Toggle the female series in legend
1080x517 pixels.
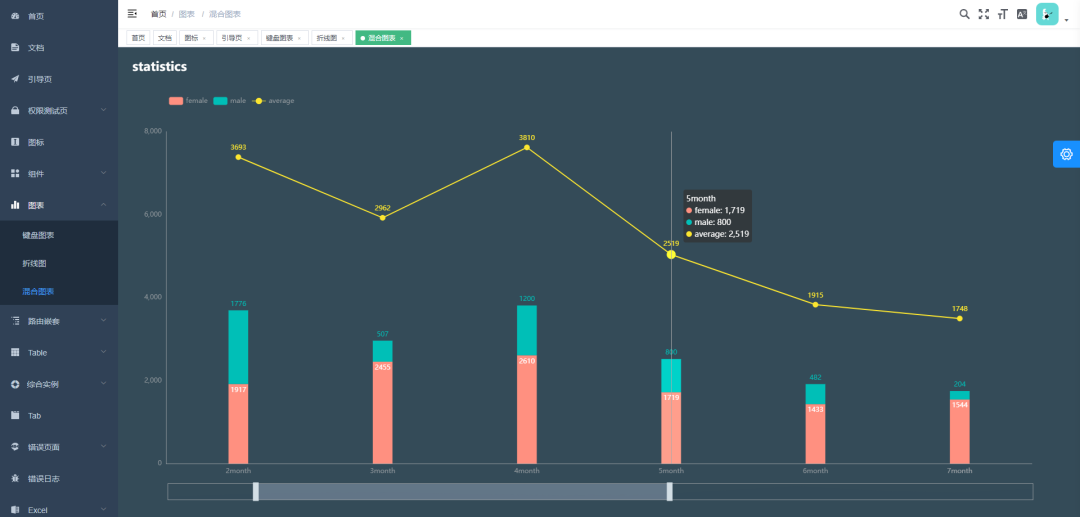(x=188, y=101)
